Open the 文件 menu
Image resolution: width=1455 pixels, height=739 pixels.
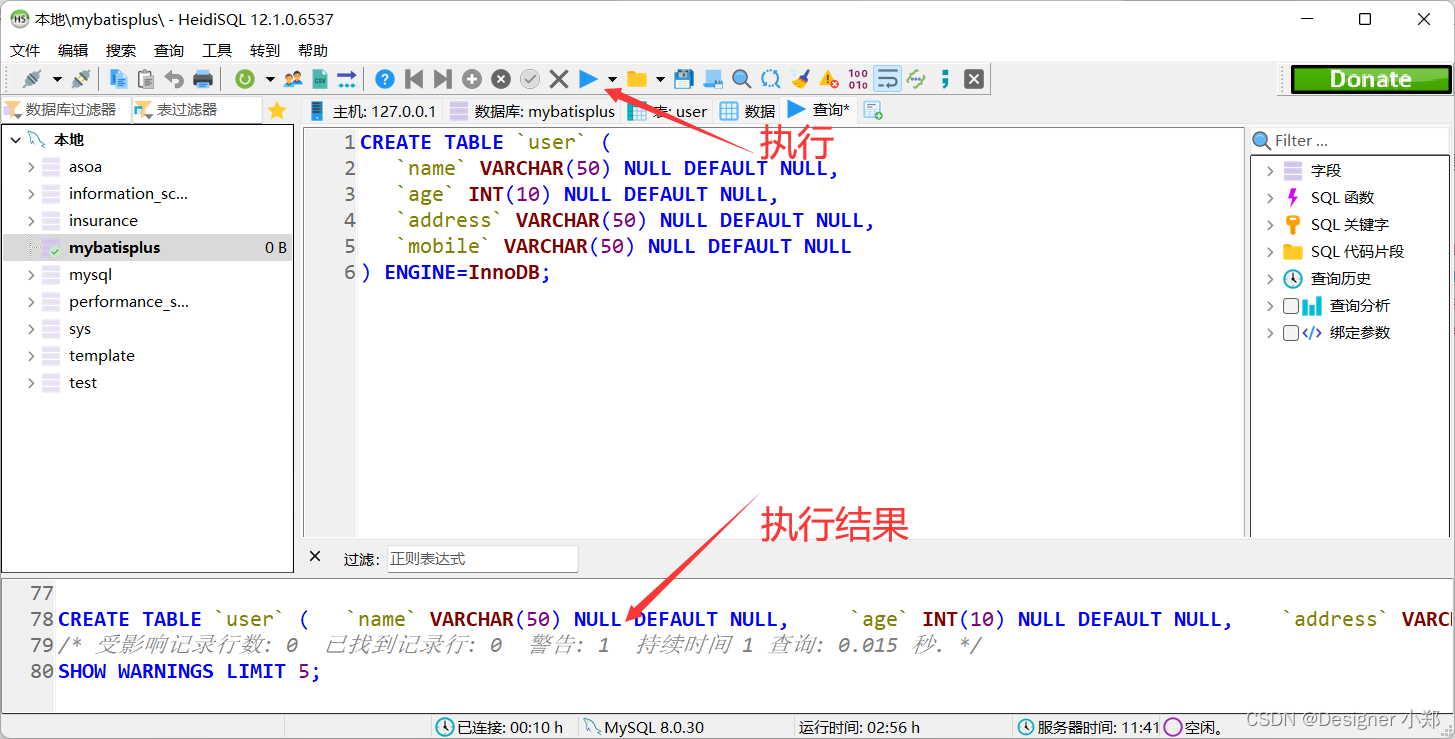tap(25, 50)
